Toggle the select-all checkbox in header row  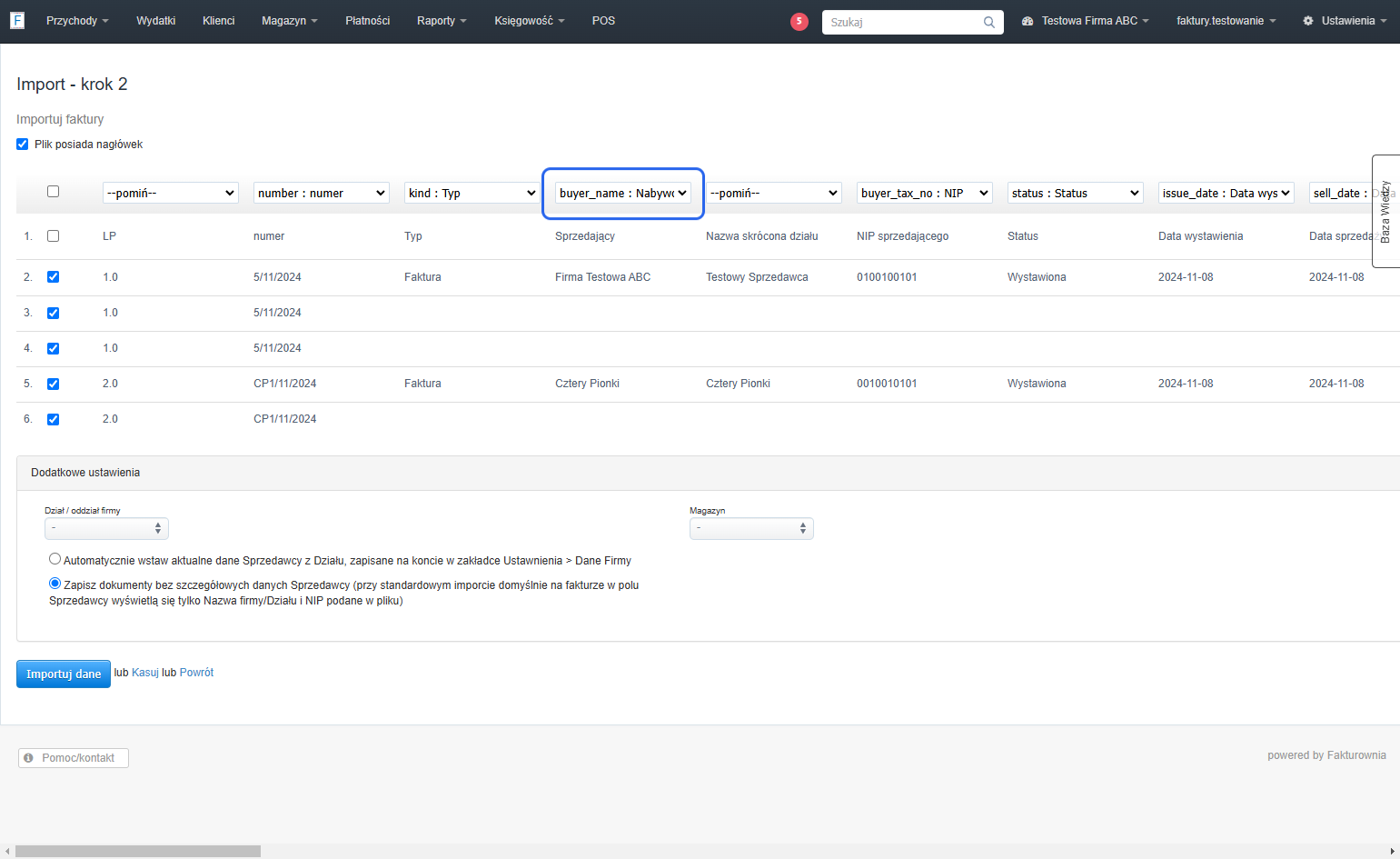(53, 192)
